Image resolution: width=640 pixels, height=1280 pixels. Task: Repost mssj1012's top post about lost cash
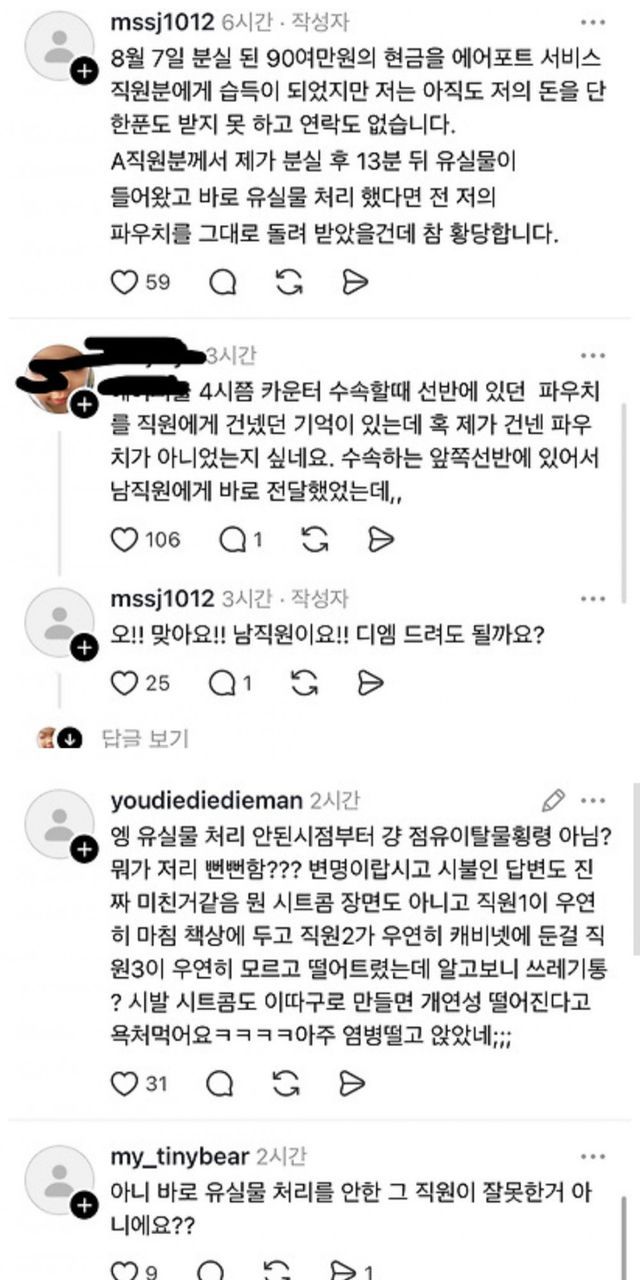click(x=289, y=283)
